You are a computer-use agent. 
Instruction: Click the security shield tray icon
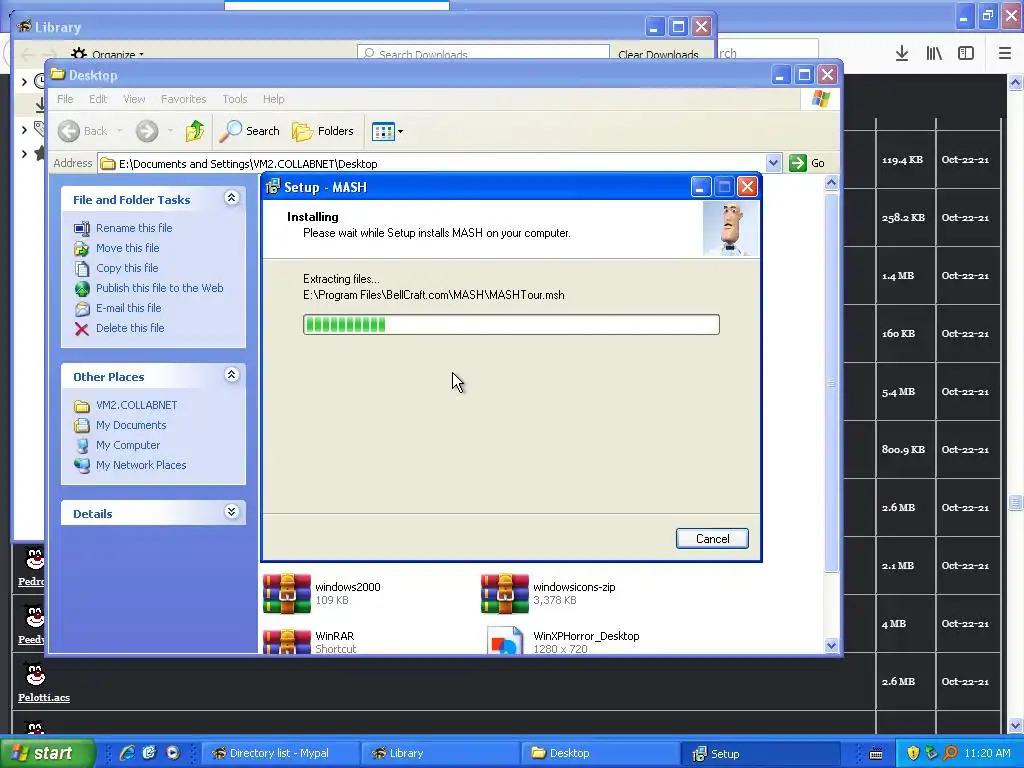tap(913, 753)
